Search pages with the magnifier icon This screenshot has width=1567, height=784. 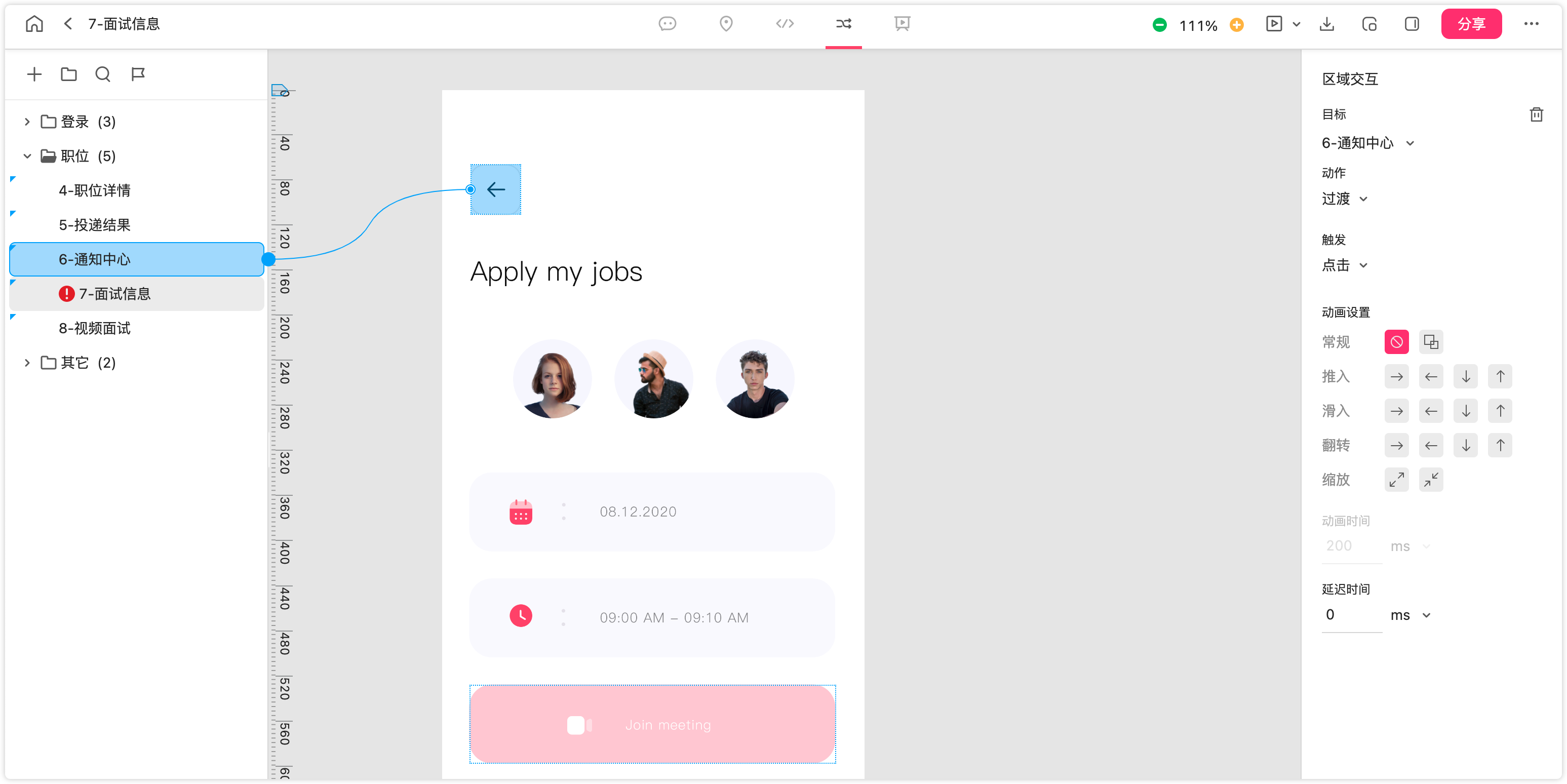tap(103, 74)
